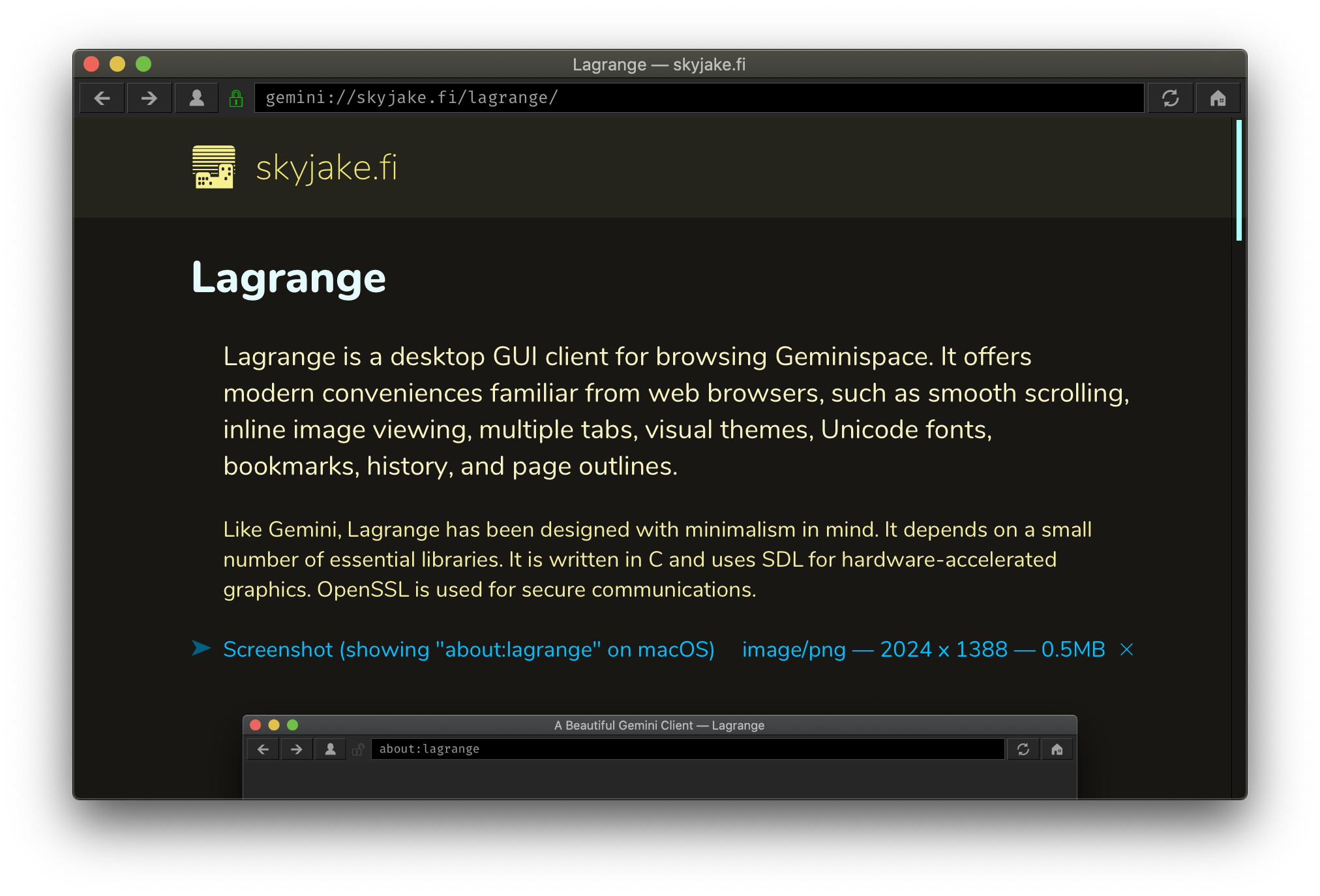Reload the skyjake.fi page

[1171, 98]
